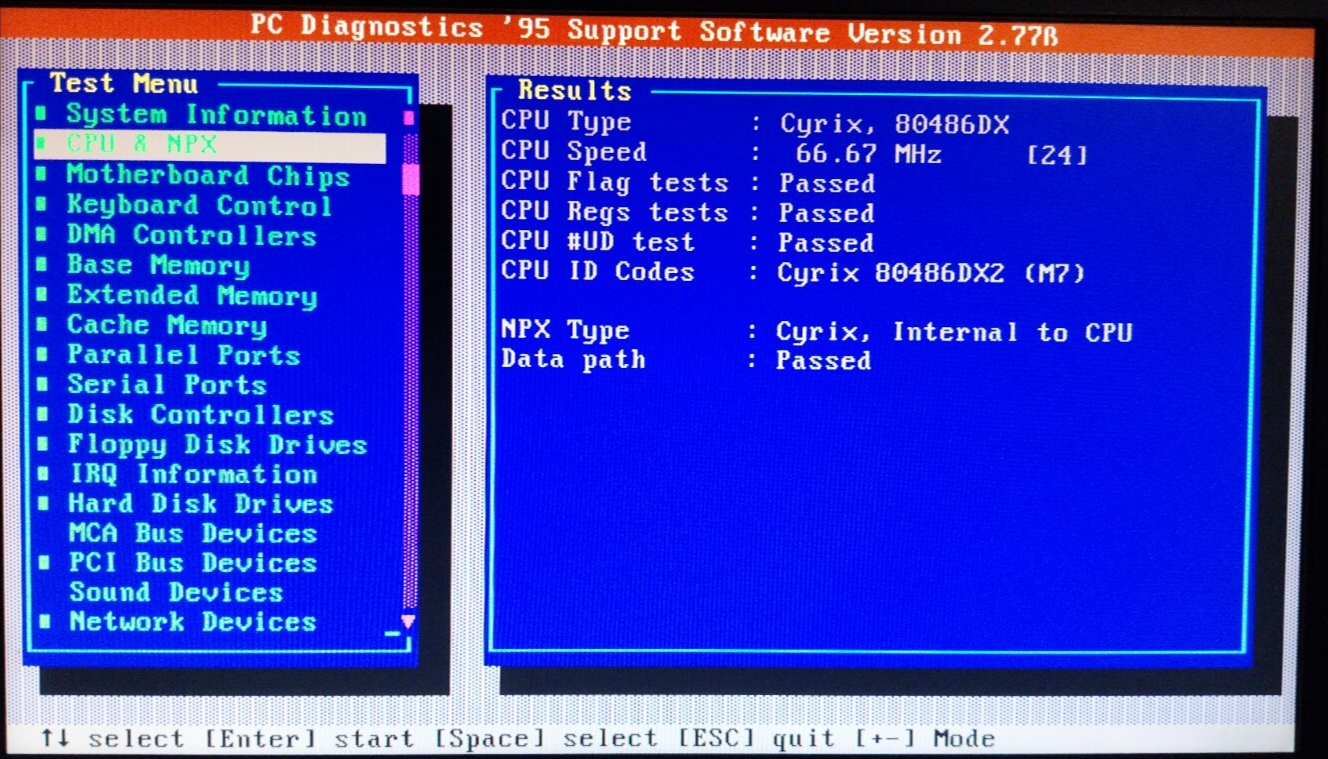Select Serial Ports test
Image resolution: width=1328 pixels, height=759 pixels.
click(x=167, y=385)
